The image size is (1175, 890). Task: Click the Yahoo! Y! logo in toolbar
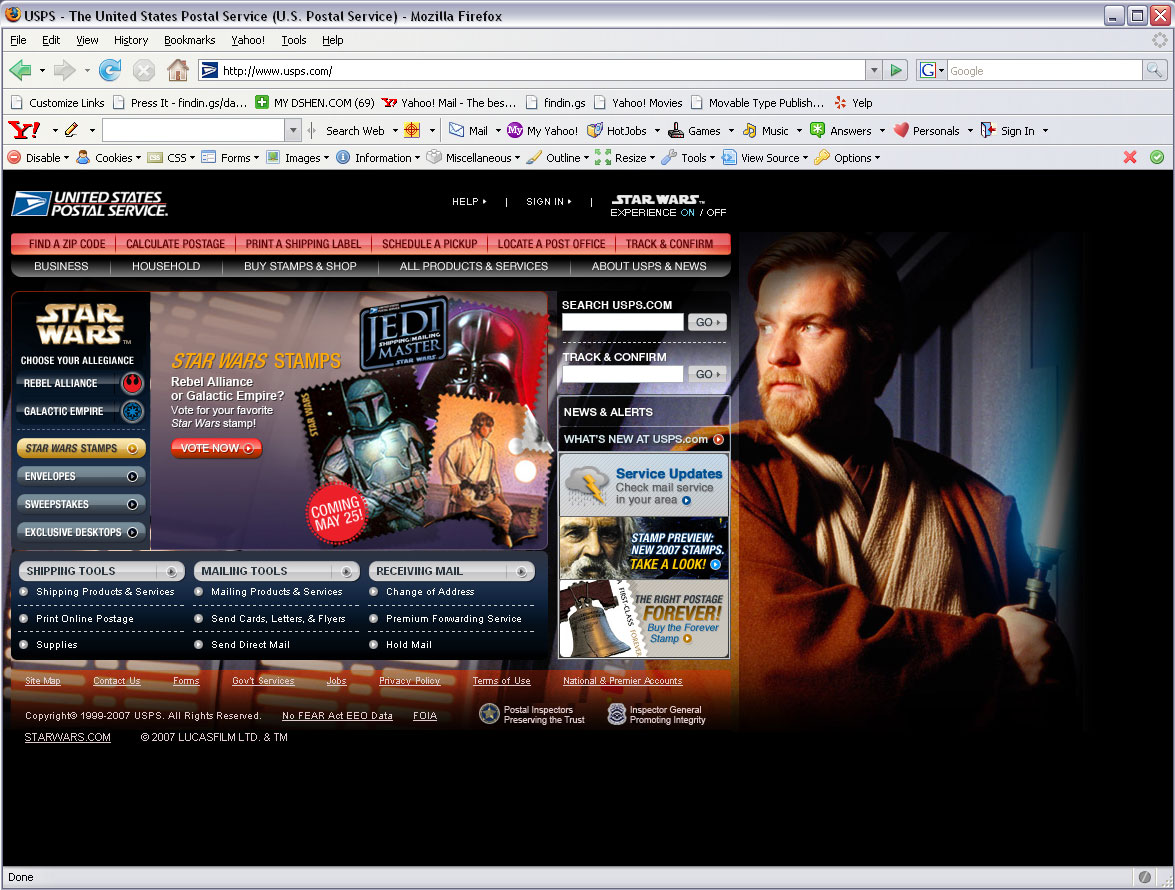click(24, 130)
